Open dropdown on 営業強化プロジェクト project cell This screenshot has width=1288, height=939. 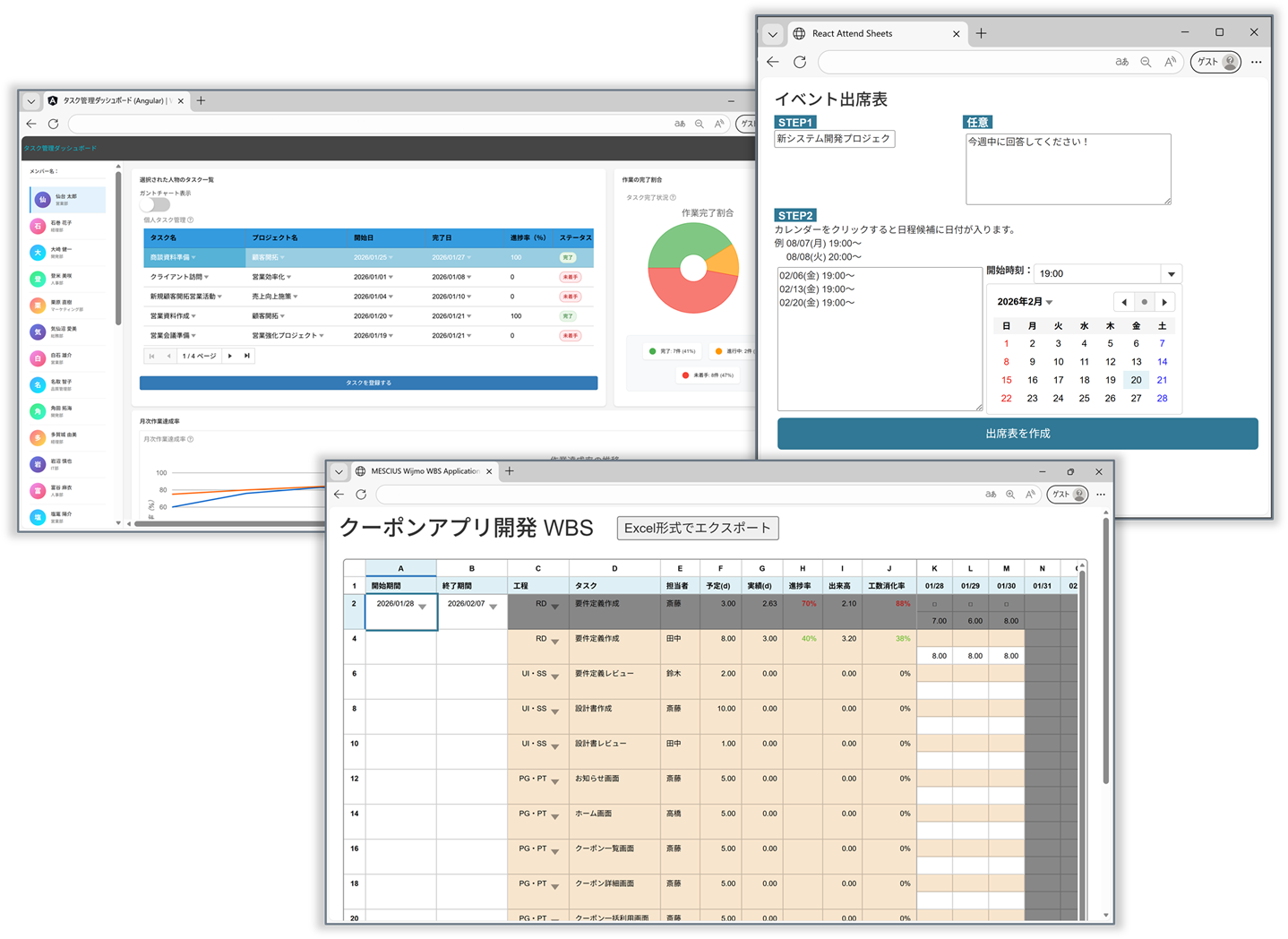(322, 336)
